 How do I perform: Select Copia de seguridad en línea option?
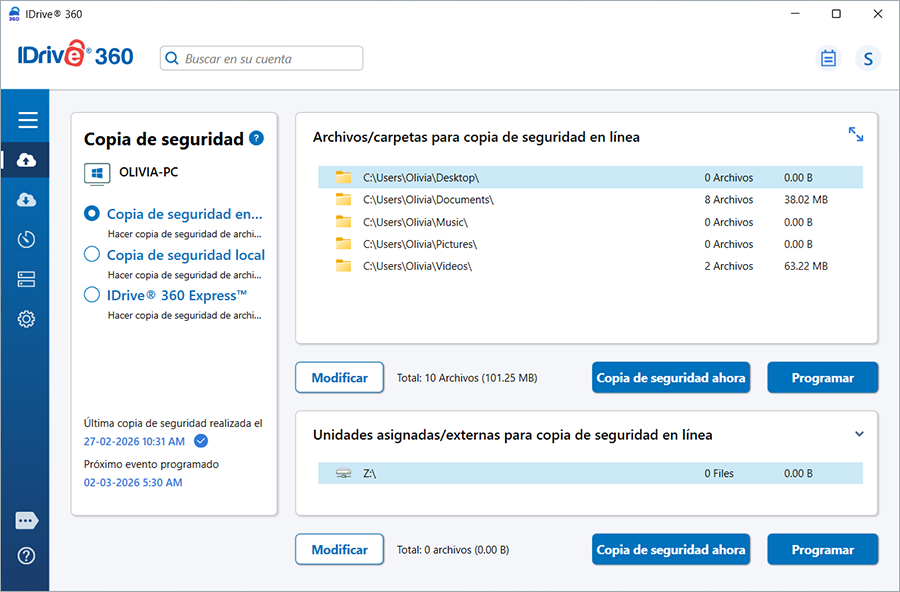(92, 214)
